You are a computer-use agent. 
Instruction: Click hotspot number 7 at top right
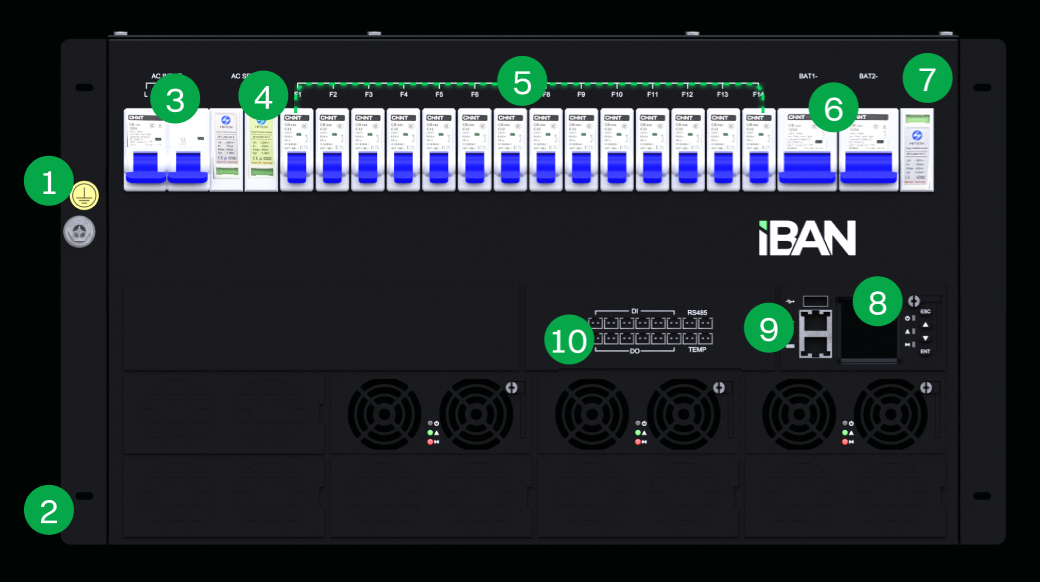927,79
